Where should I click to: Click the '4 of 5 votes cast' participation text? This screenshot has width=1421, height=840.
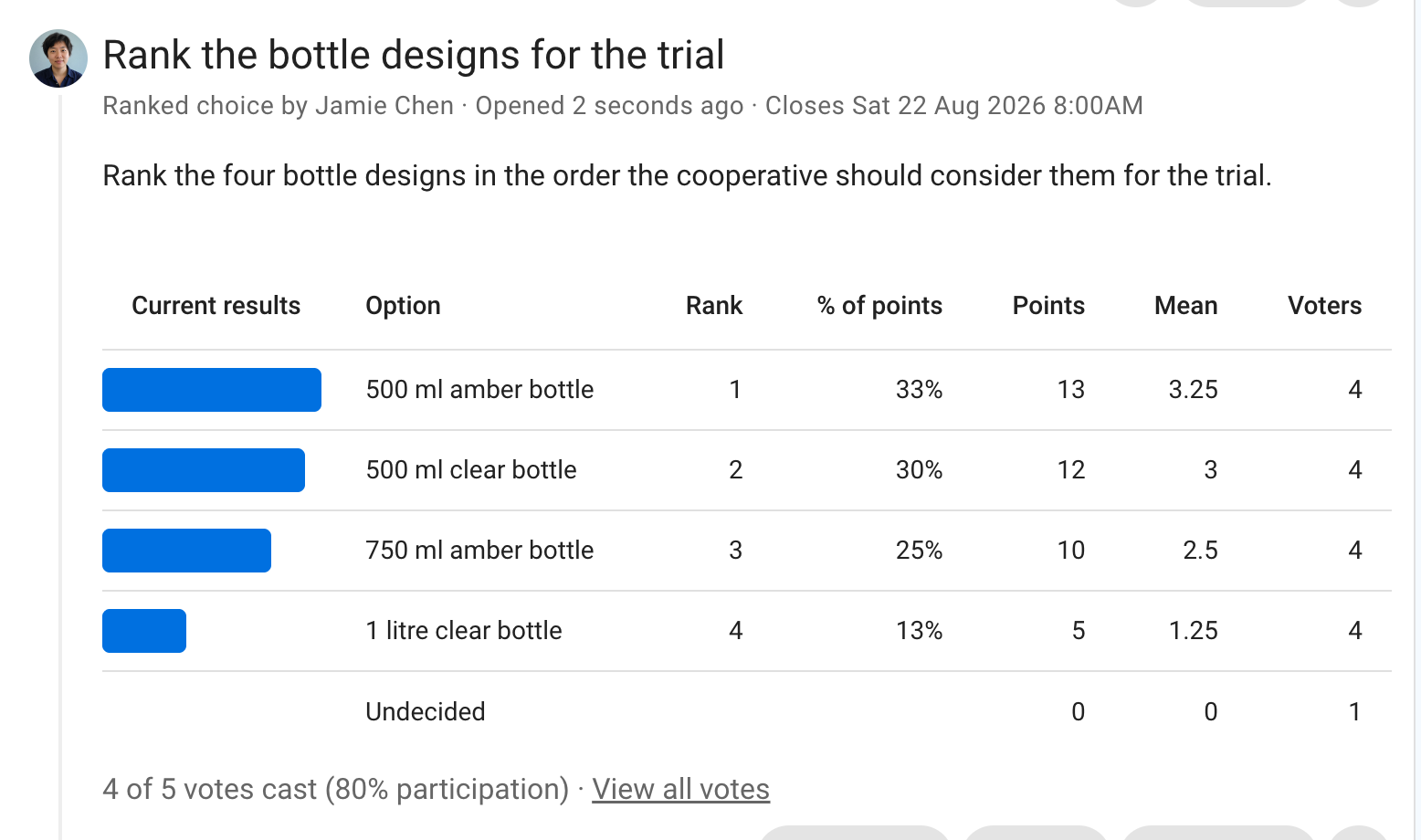pyautogui.click(x=336, y=789)
